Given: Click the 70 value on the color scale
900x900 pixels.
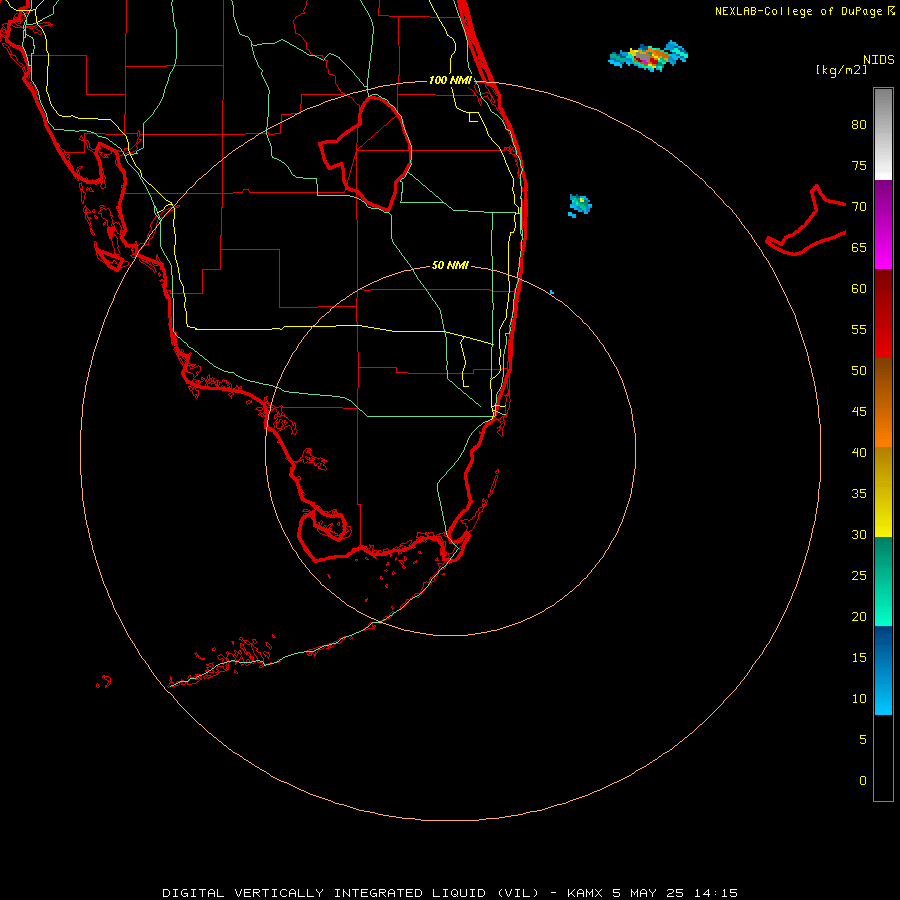Looking at the screenshot, I should pyautogui.click(x=859, y=207).
